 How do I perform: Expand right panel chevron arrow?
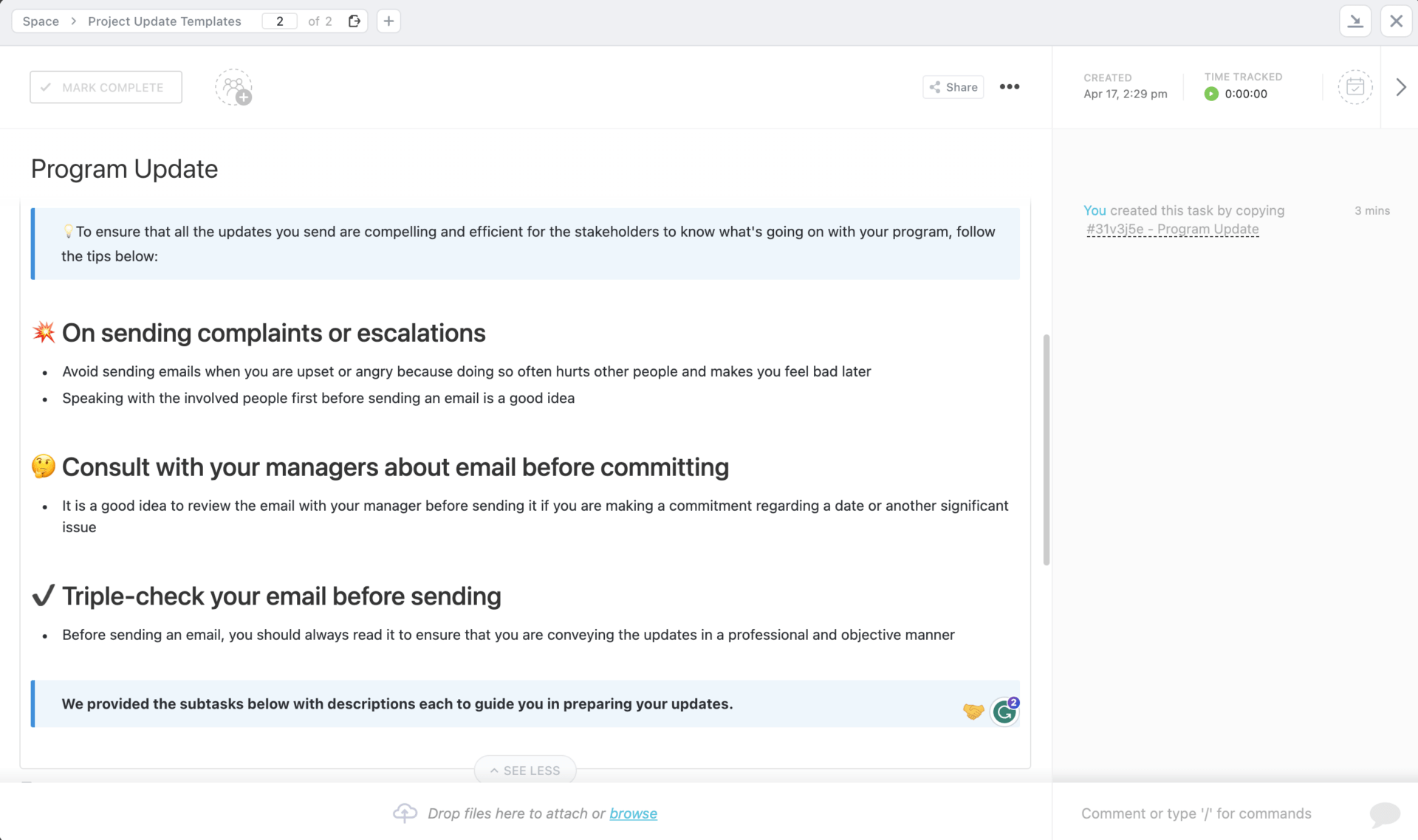coord(1401,87)
